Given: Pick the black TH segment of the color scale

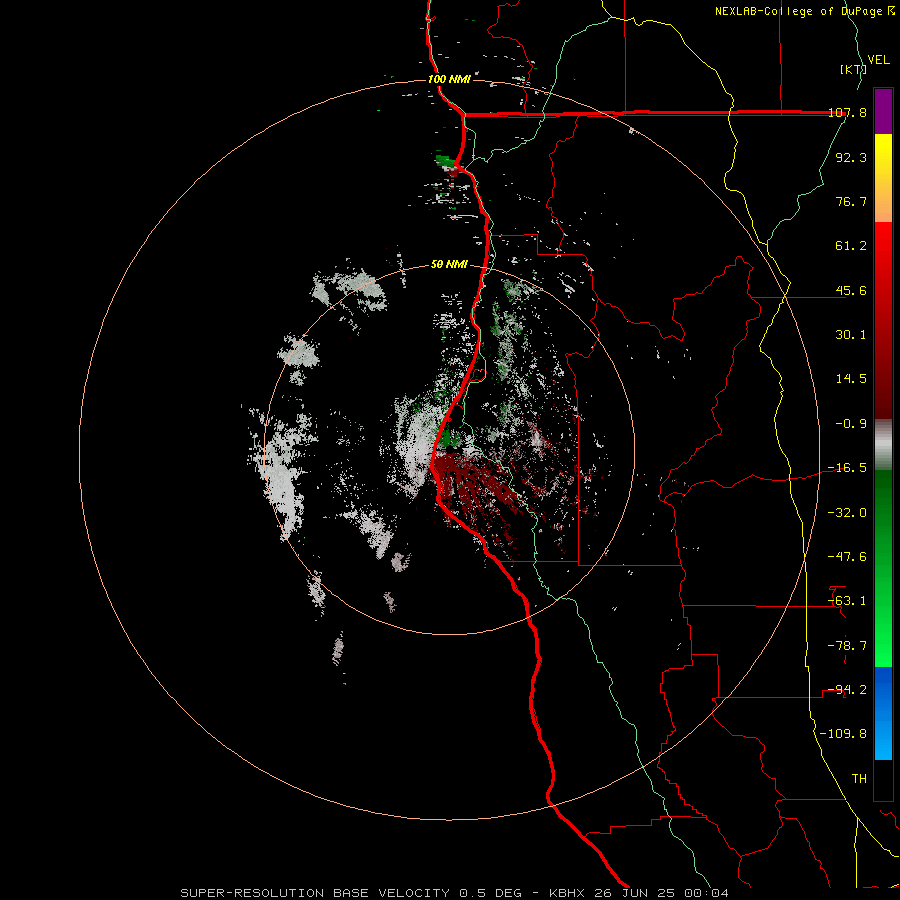Looking at the screenshot, I should pyautogui.click(x=883, y=780).
